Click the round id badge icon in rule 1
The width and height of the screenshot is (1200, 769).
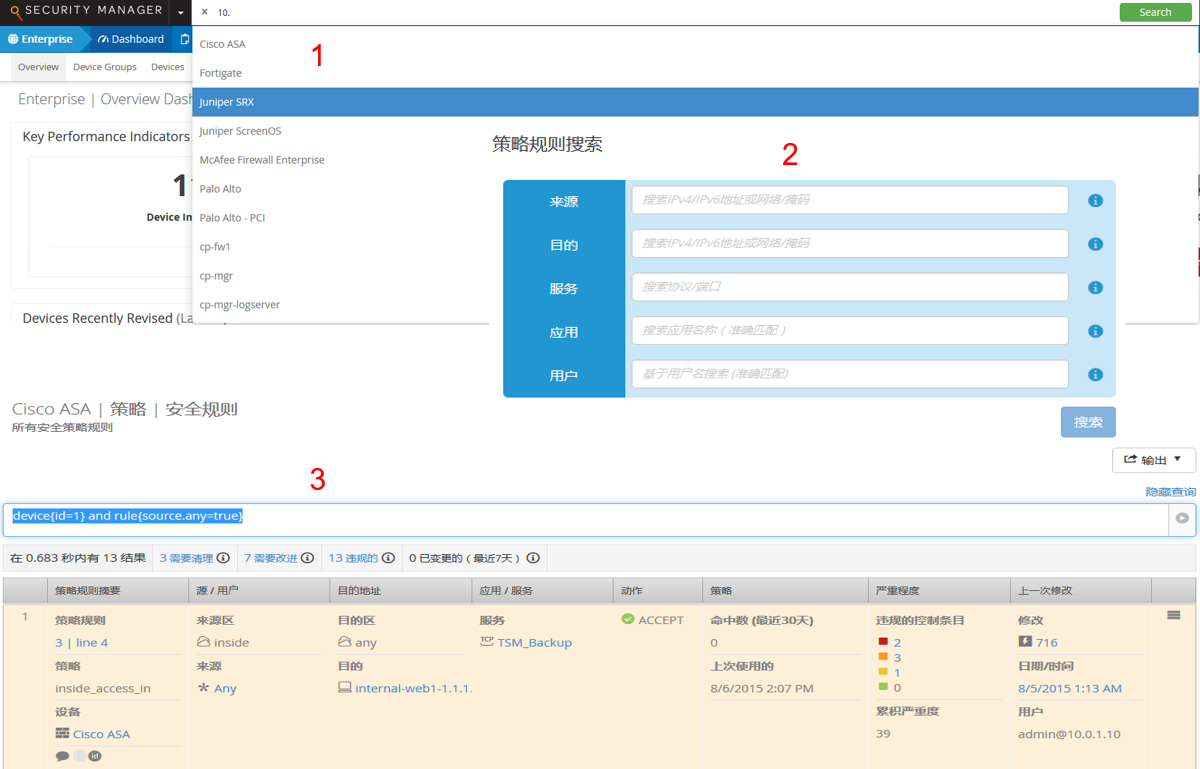95,756
